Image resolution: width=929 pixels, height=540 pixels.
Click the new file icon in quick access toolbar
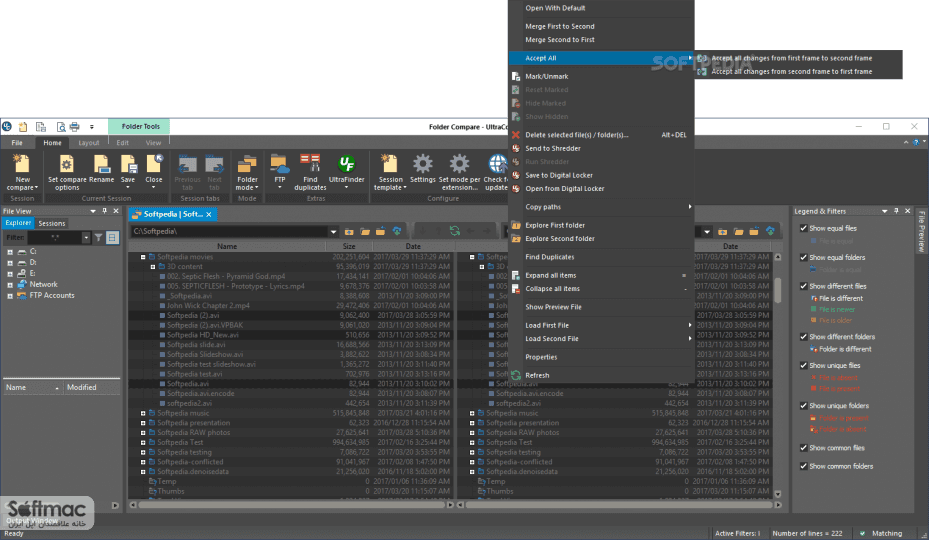tap(23, 126)
